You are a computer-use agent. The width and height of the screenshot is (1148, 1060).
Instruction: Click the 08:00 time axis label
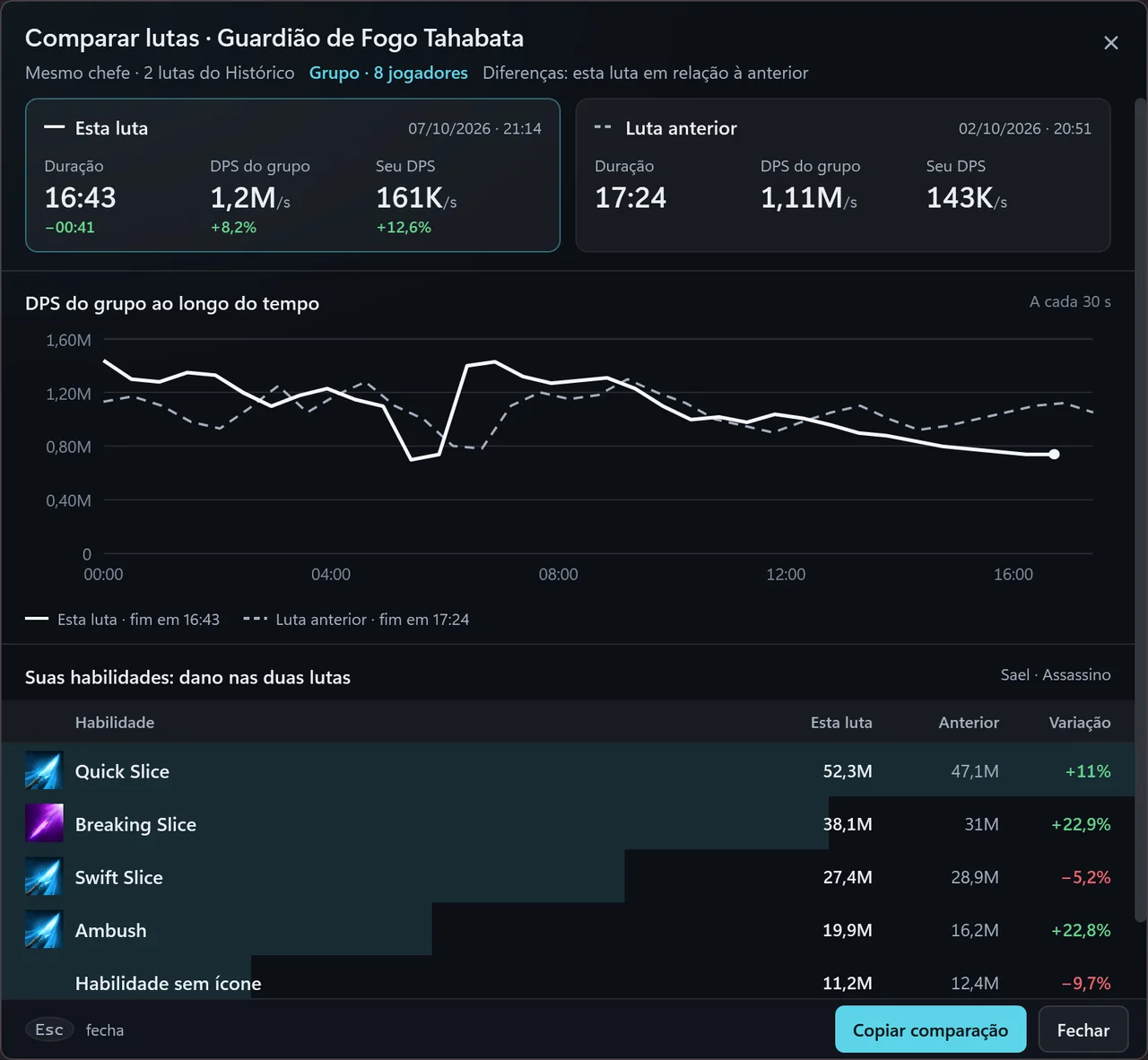coord(558,574)
